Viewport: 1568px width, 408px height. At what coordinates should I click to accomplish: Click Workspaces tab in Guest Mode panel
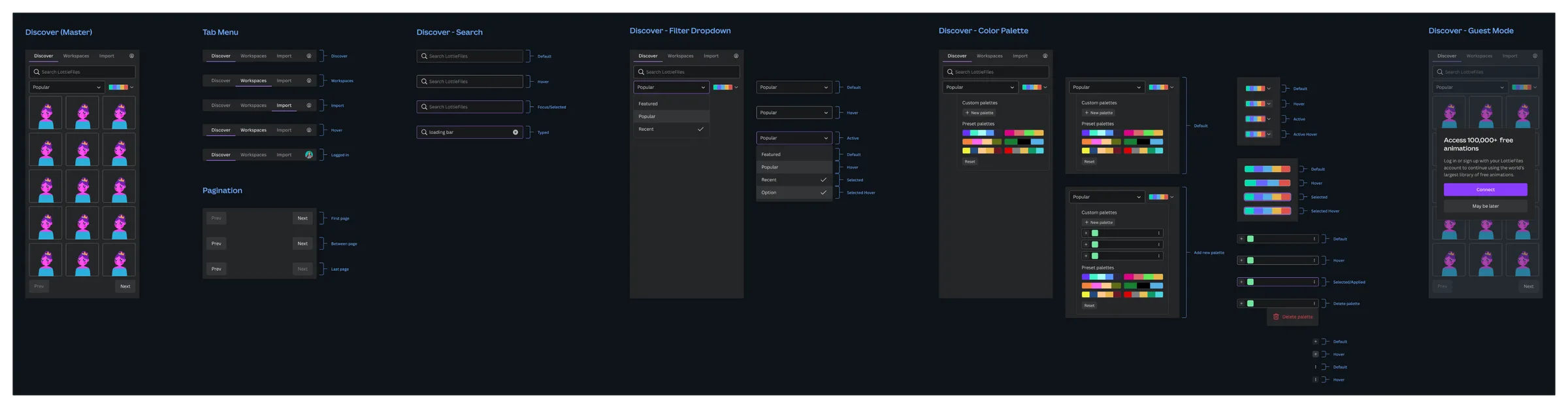1479,56
